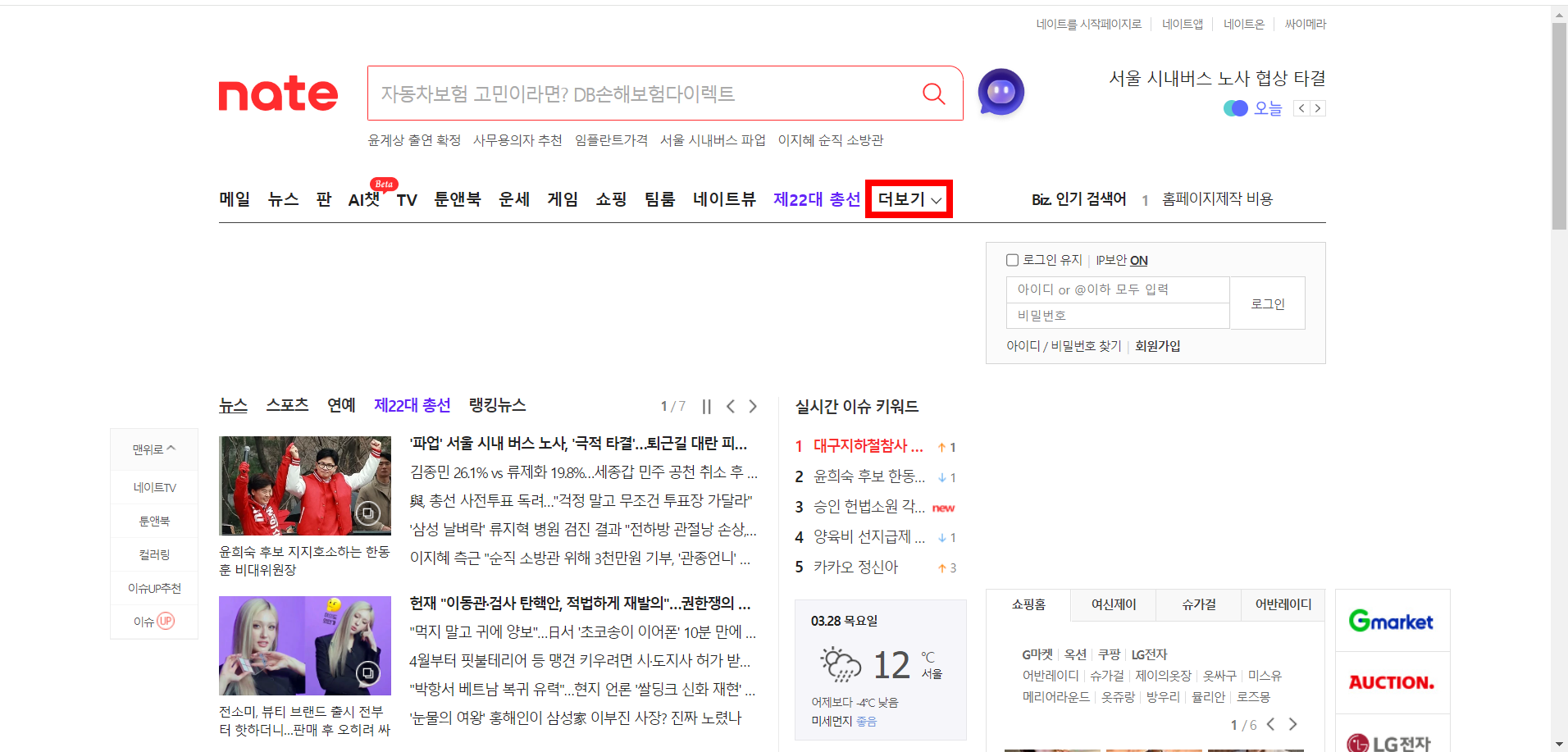
Task: Click the weather cloud icon
Action: pos(841,664)
